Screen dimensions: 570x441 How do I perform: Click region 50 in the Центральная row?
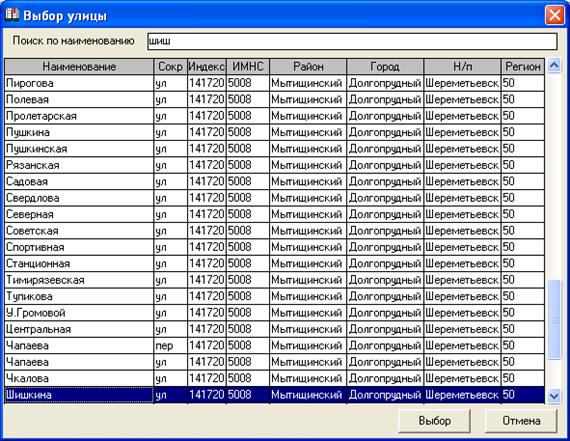click(x=523, y=329)
